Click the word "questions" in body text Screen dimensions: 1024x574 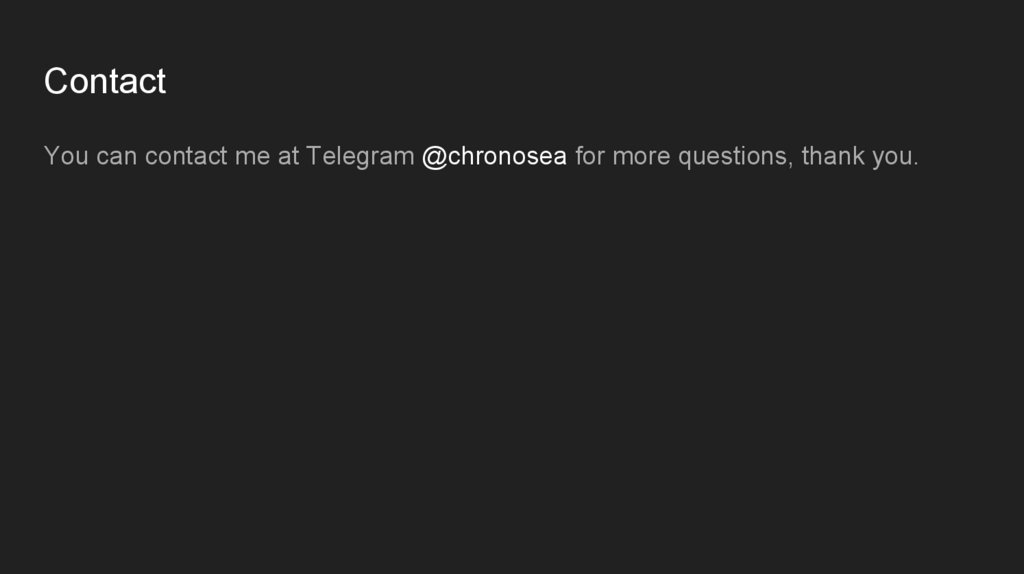coord(732,157)
